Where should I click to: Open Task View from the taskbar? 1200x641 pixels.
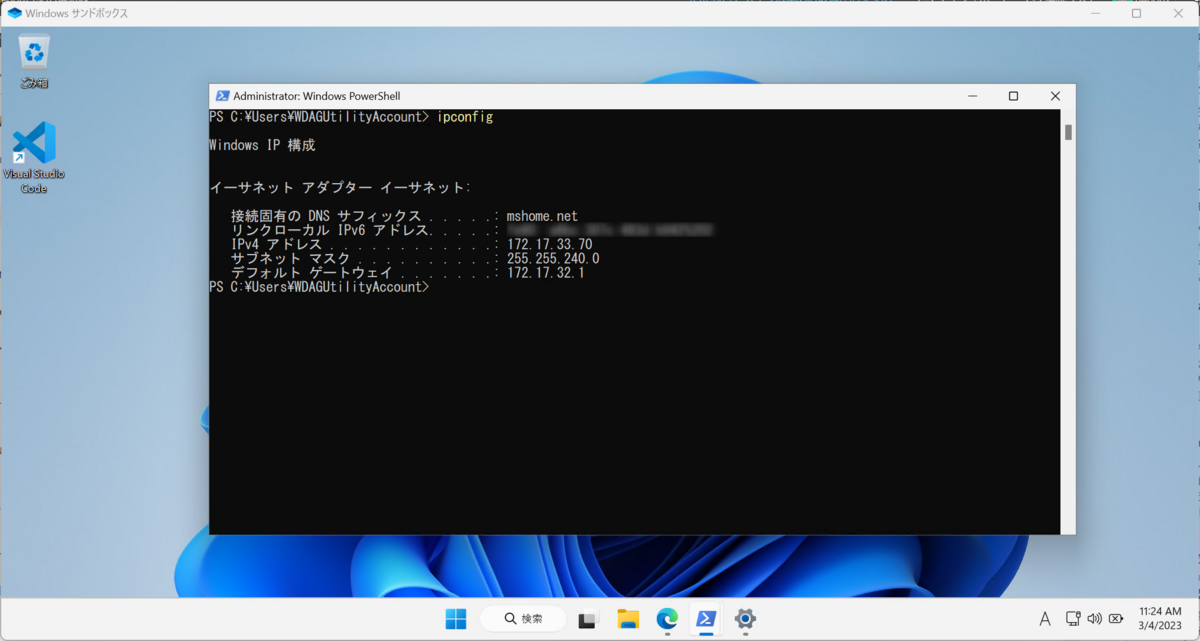point(588,619)
